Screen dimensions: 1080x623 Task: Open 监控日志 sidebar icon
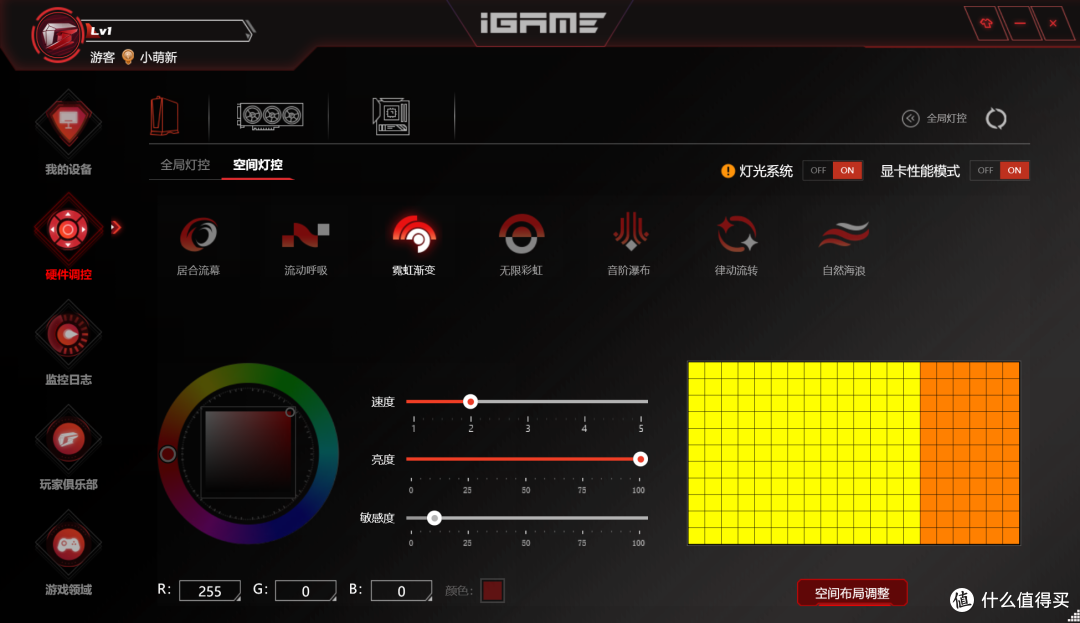click(x=68, y=335)
